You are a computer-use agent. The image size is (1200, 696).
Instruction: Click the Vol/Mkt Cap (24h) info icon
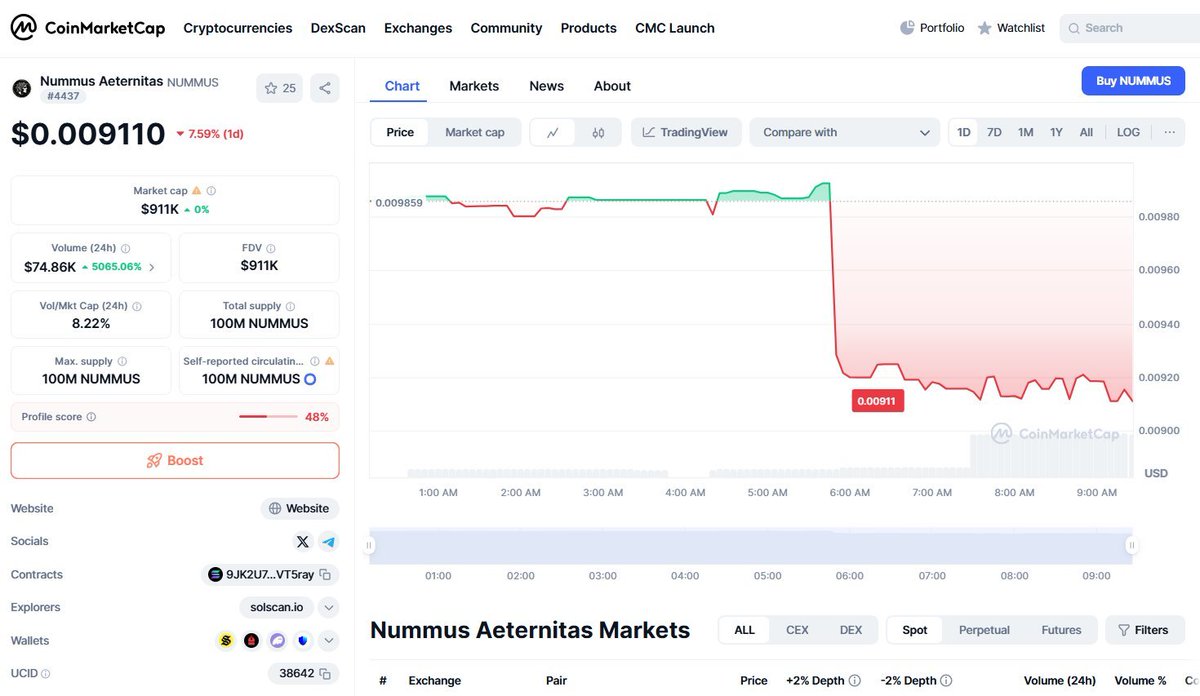tap(137, 306)
